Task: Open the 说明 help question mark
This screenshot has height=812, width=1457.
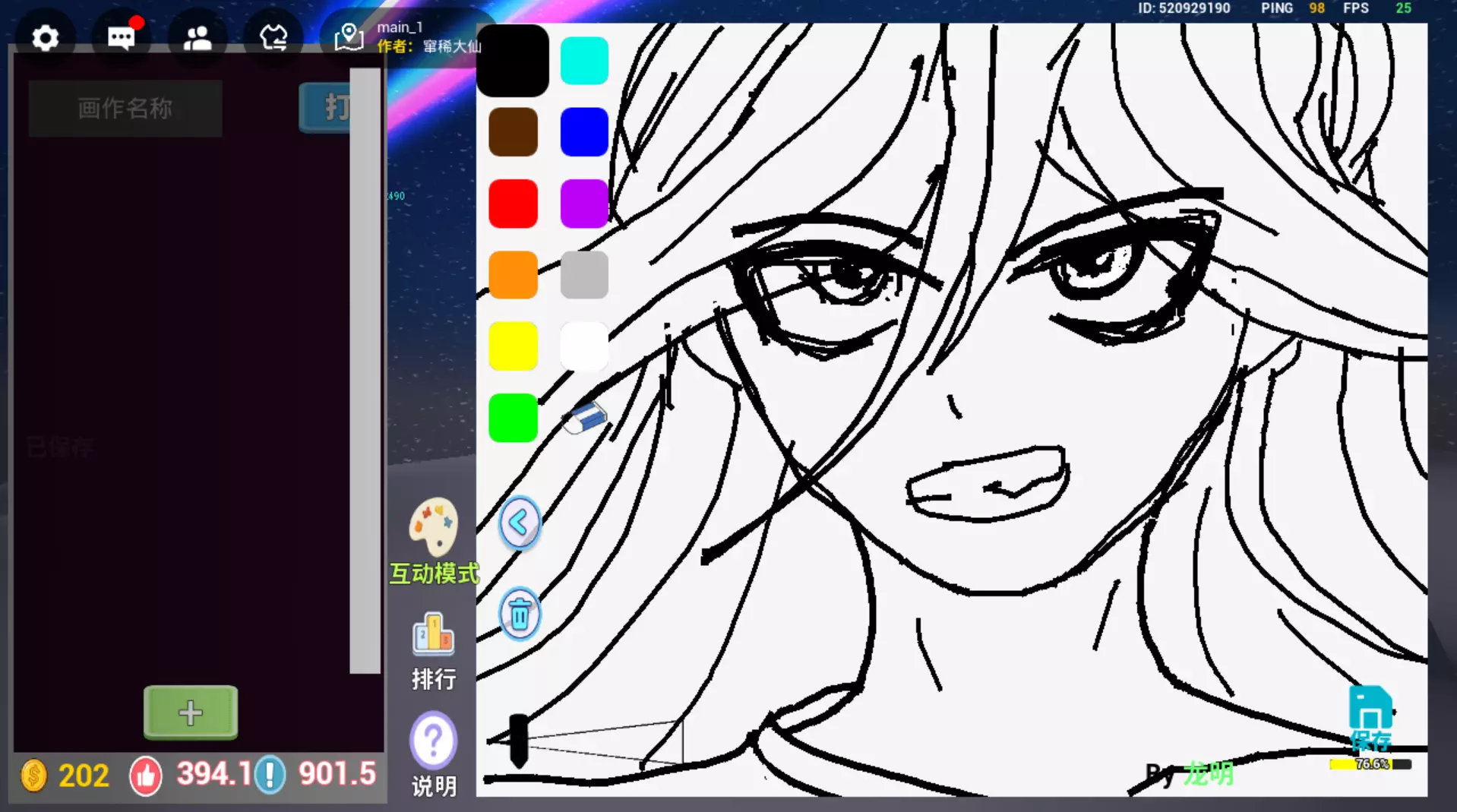Action: 433,740
